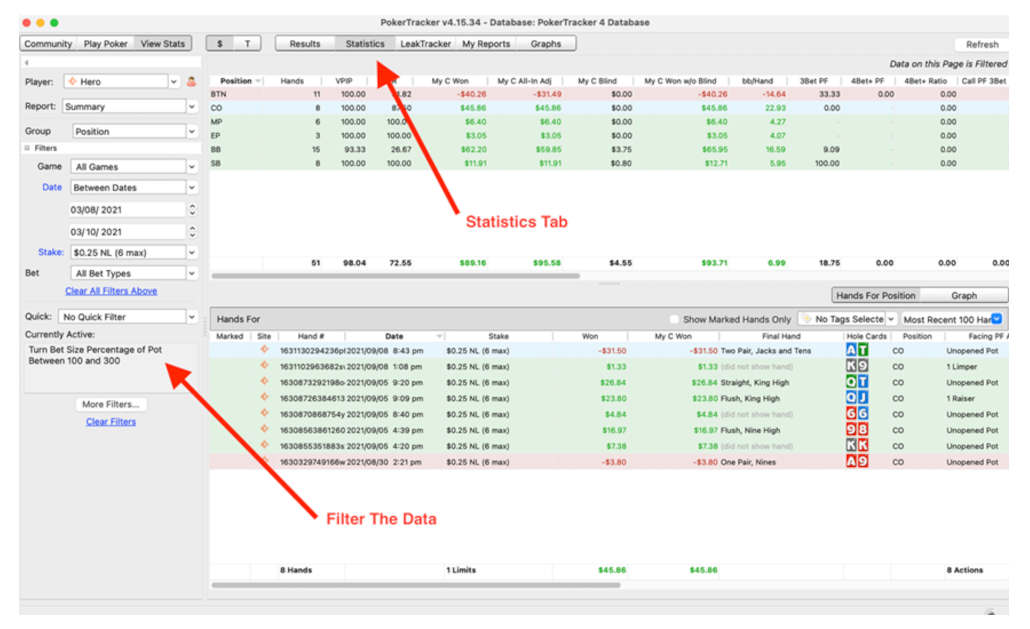This screenshot has width=1030, height=629.
Task: Click the lower hands horizontal scrollbar
Action: 415,584
